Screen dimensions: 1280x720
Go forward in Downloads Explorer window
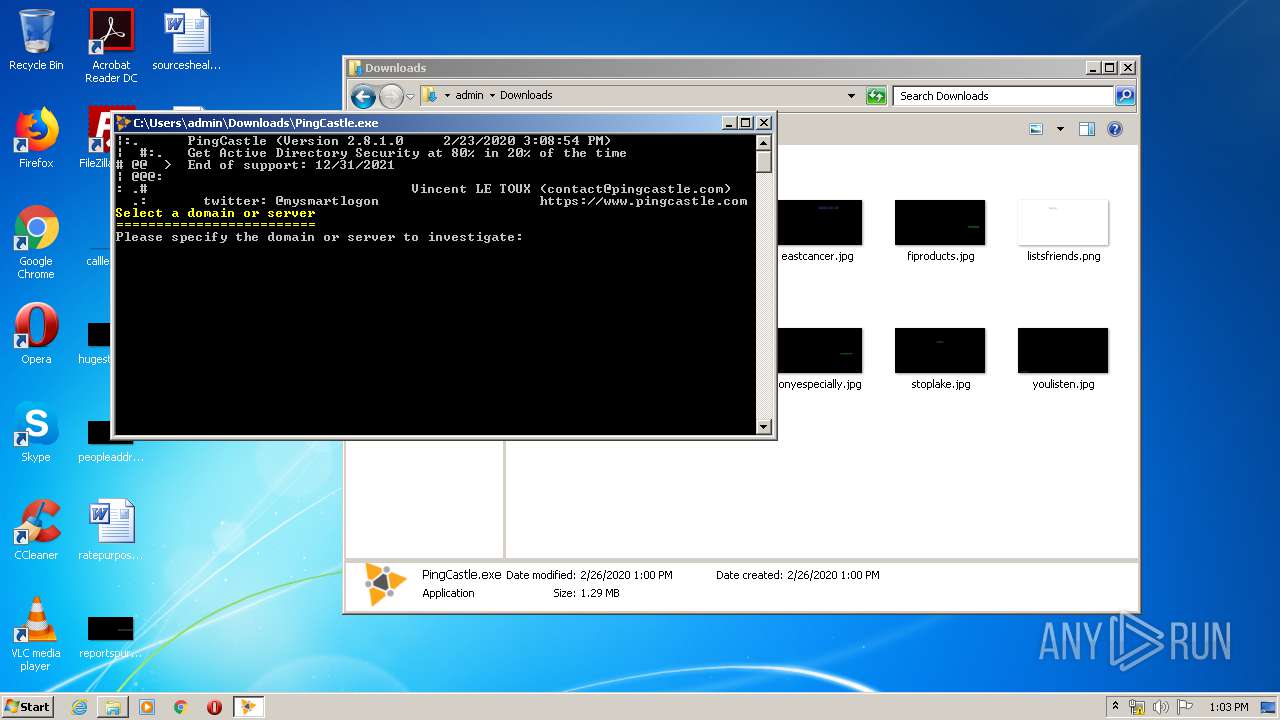pyautogui.click(x=391, y=96)
